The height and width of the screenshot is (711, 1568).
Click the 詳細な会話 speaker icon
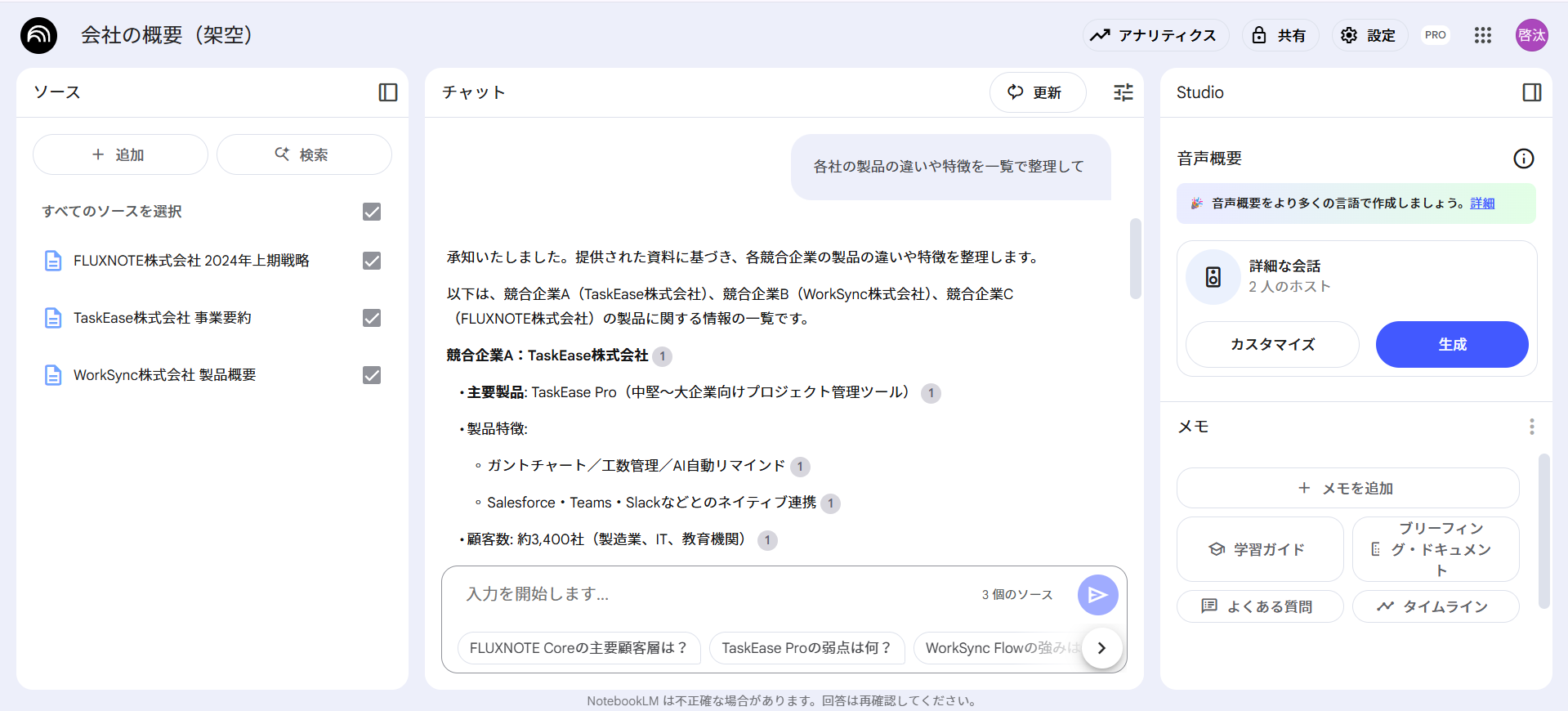(x=1213, y=277)
